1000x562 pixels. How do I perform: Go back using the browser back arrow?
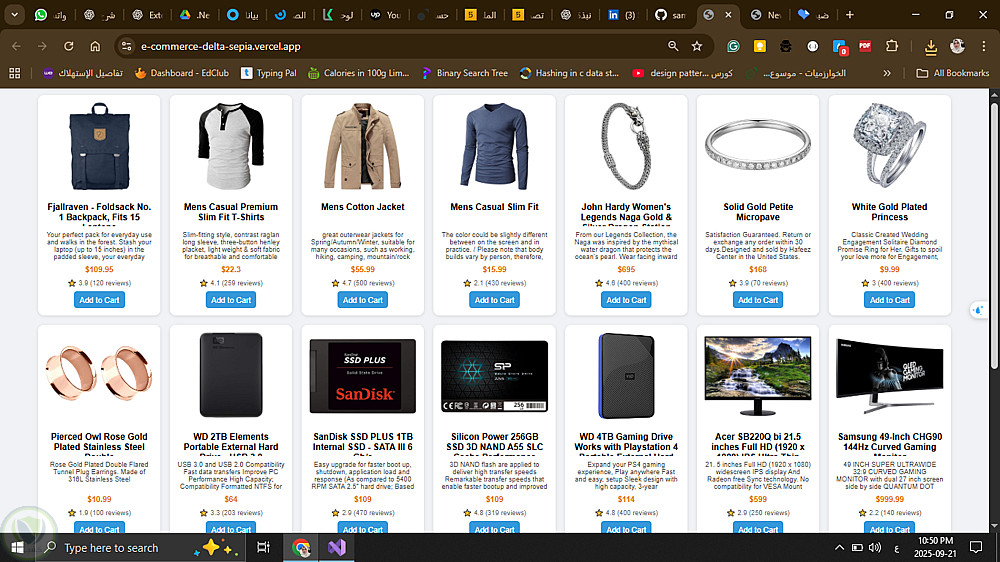(x=17, y=46)
